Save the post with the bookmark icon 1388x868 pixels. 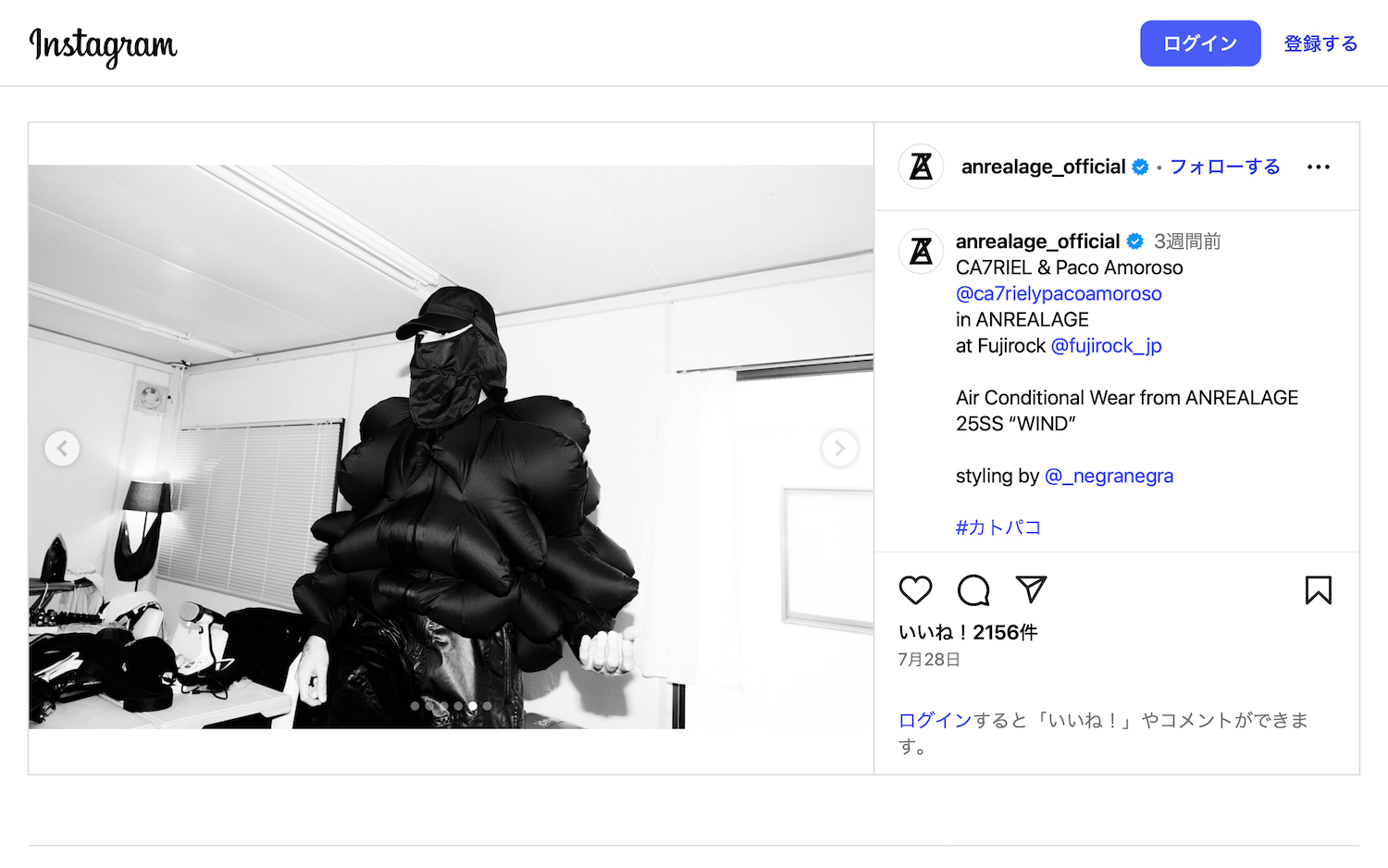coord(1319,590)
